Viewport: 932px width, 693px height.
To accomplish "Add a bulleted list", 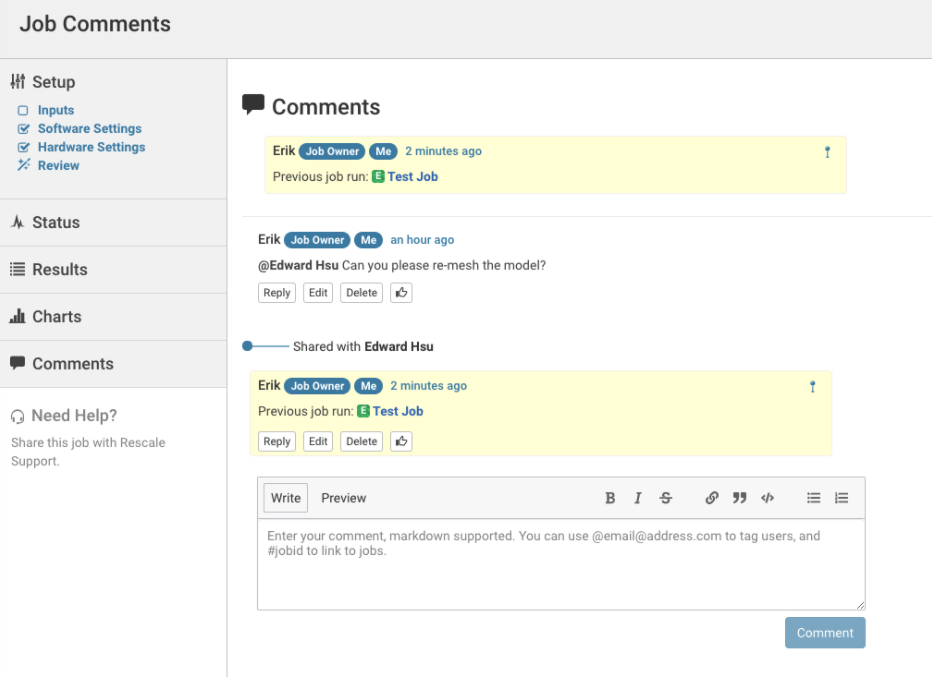I will [x=814, y=498].
